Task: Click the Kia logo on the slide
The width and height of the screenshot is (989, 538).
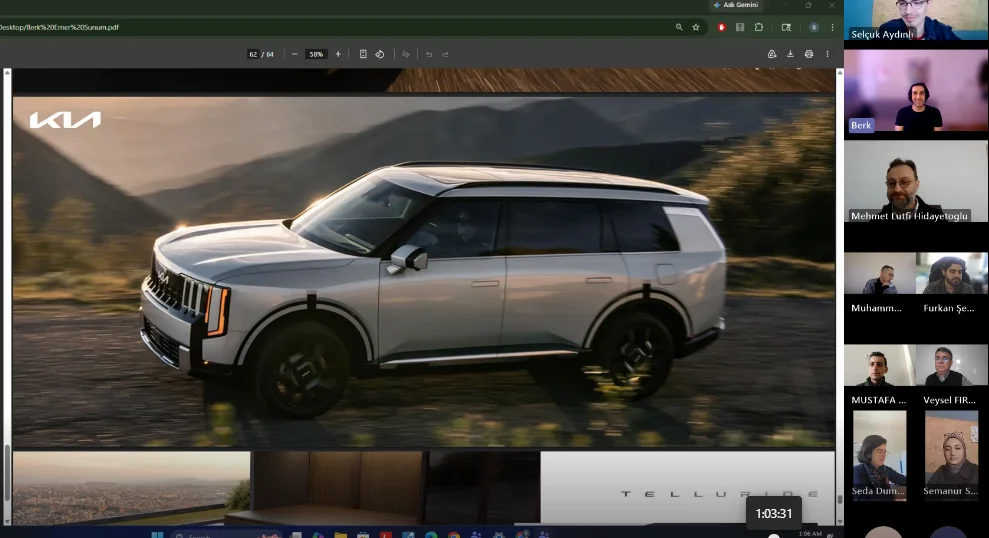Action: [65, 120]
